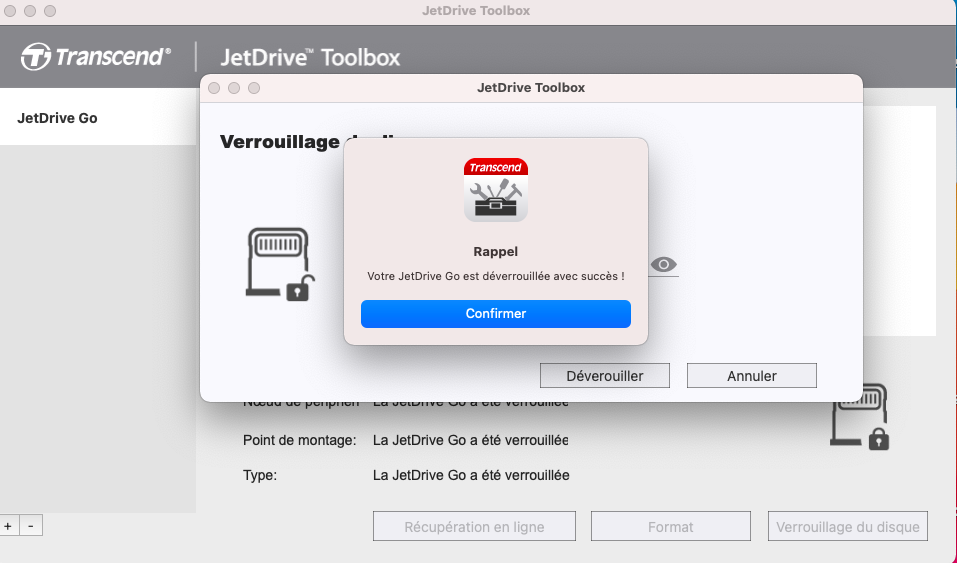Click the Déverouiller button
Screen dimensions: 957x563
click(605, 376)
